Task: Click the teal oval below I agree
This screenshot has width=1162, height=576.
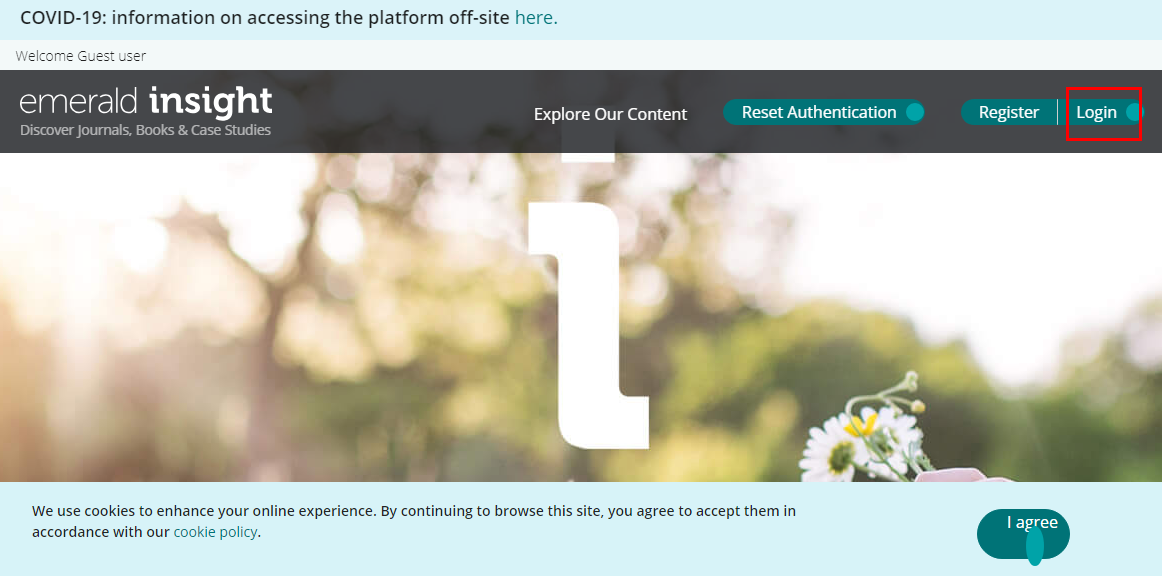Action: (x=1035, y=546)
